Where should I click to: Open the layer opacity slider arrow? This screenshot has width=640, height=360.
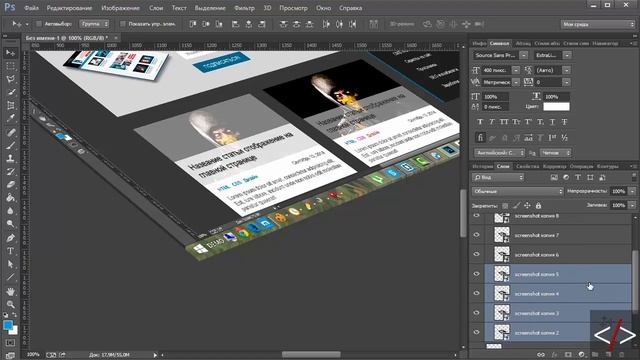point(632,191)
